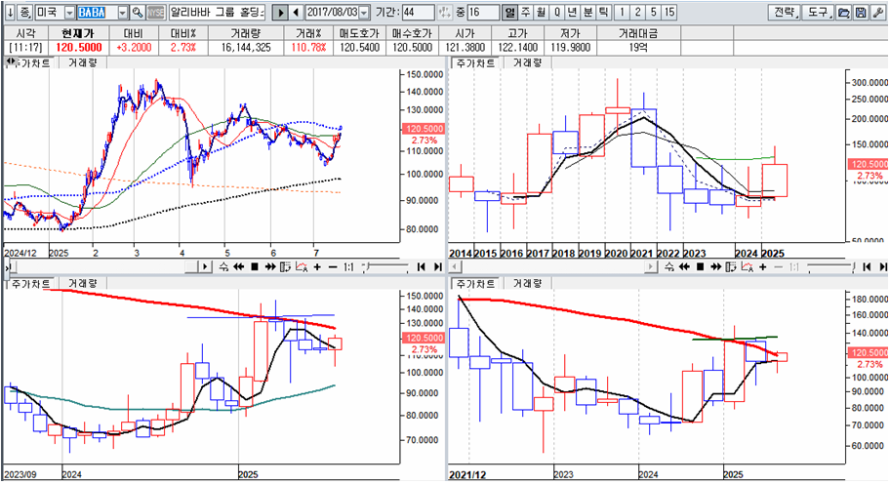
Task: Click the yearly chart scrollbar left arrow
Action: pos(454,267)
